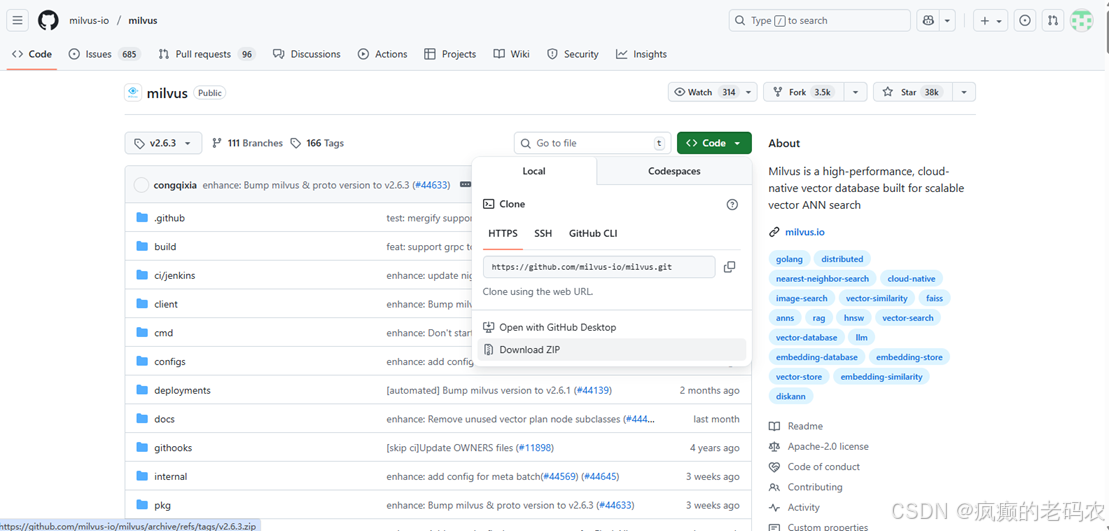The height and width of the screenshot is (531, 1109).
Task: Open Copilot chat icon in header
Action: (928, 21)
